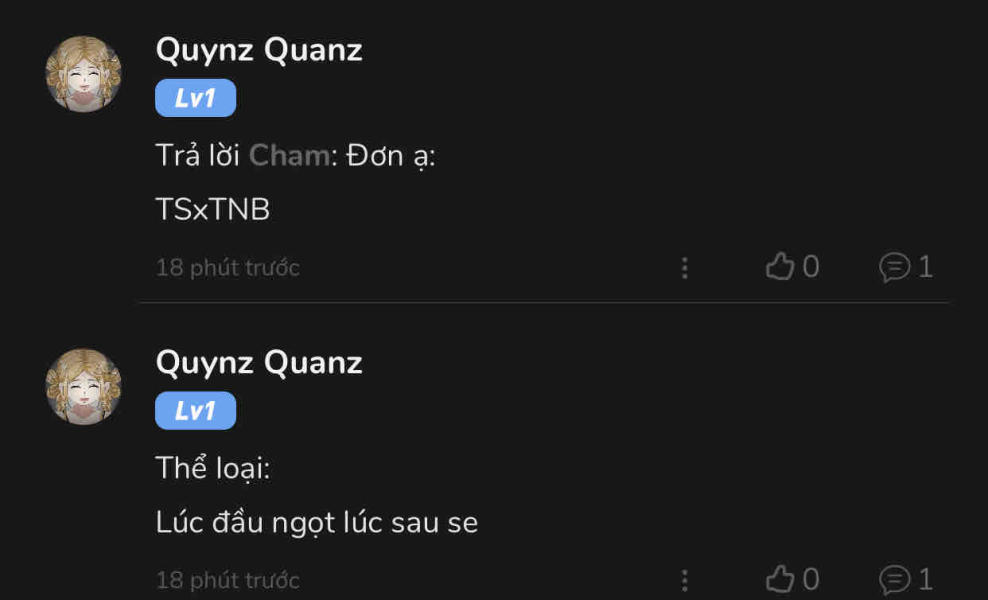
Task: Click first comment's '18 phút trước' timestamp
Action: tap(227, 268)
